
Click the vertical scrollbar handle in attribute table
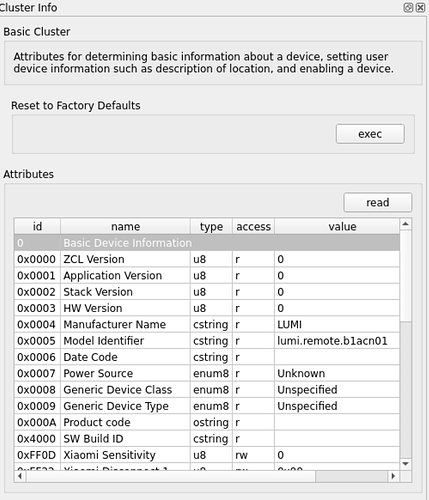point(405,276)
